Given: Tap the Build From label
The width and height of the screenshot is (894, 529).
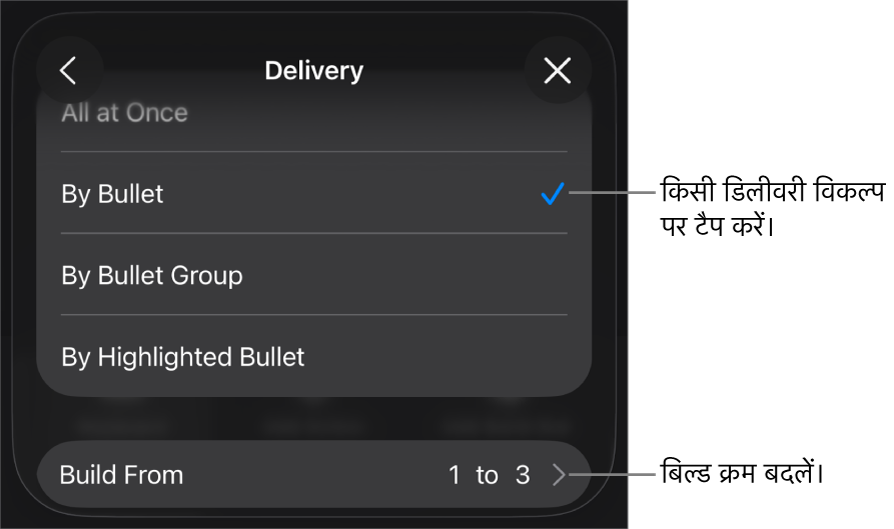Looking at the screenshot, I should [121, 475].
